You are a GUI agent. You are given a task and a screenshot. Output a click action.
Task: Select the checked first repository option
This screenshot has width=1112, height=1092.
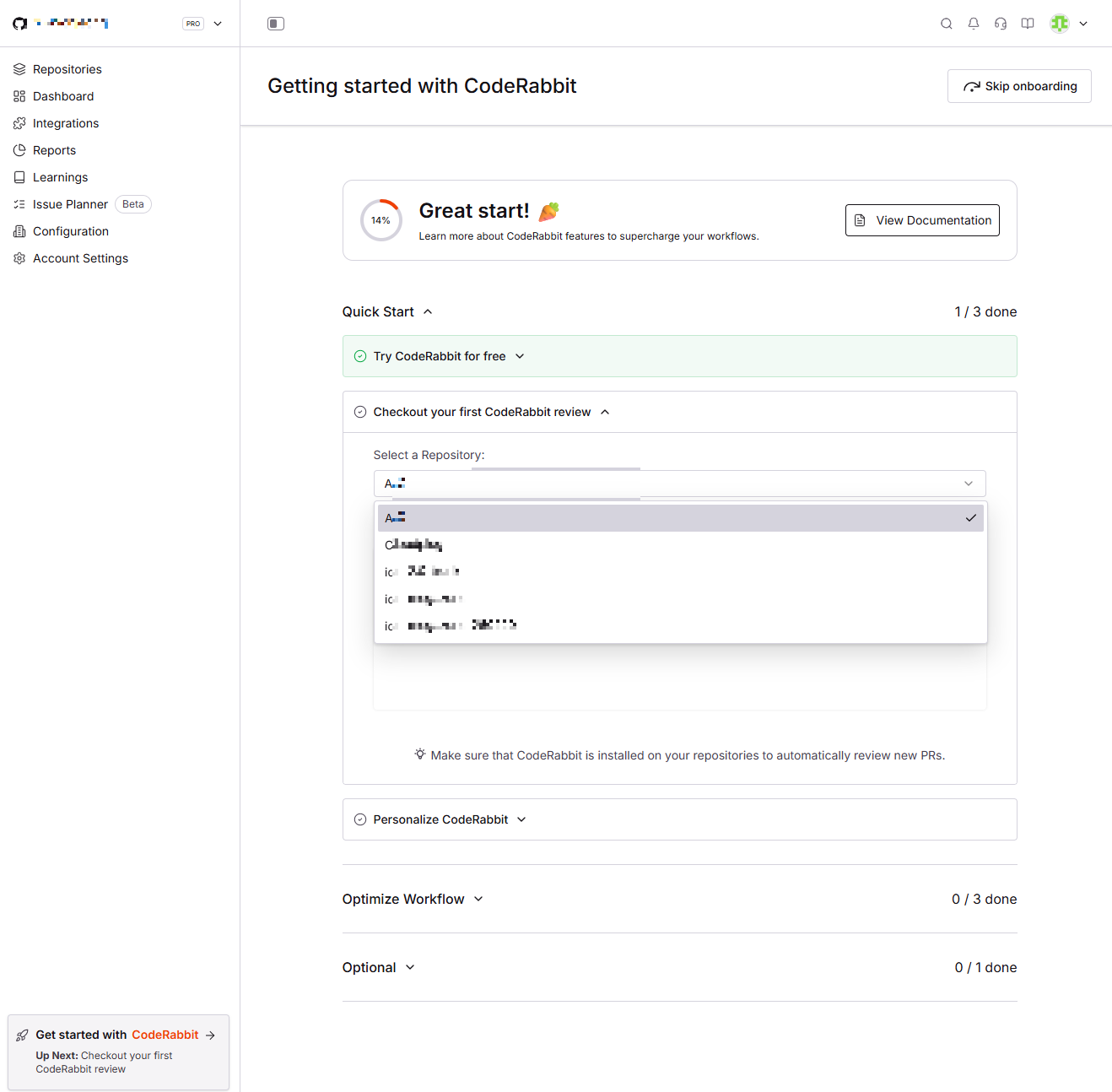click(681, 518)
